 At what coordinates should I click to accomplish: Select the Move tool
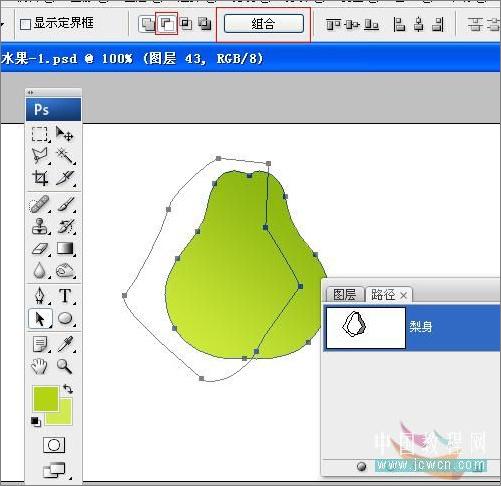click(64, 134)
